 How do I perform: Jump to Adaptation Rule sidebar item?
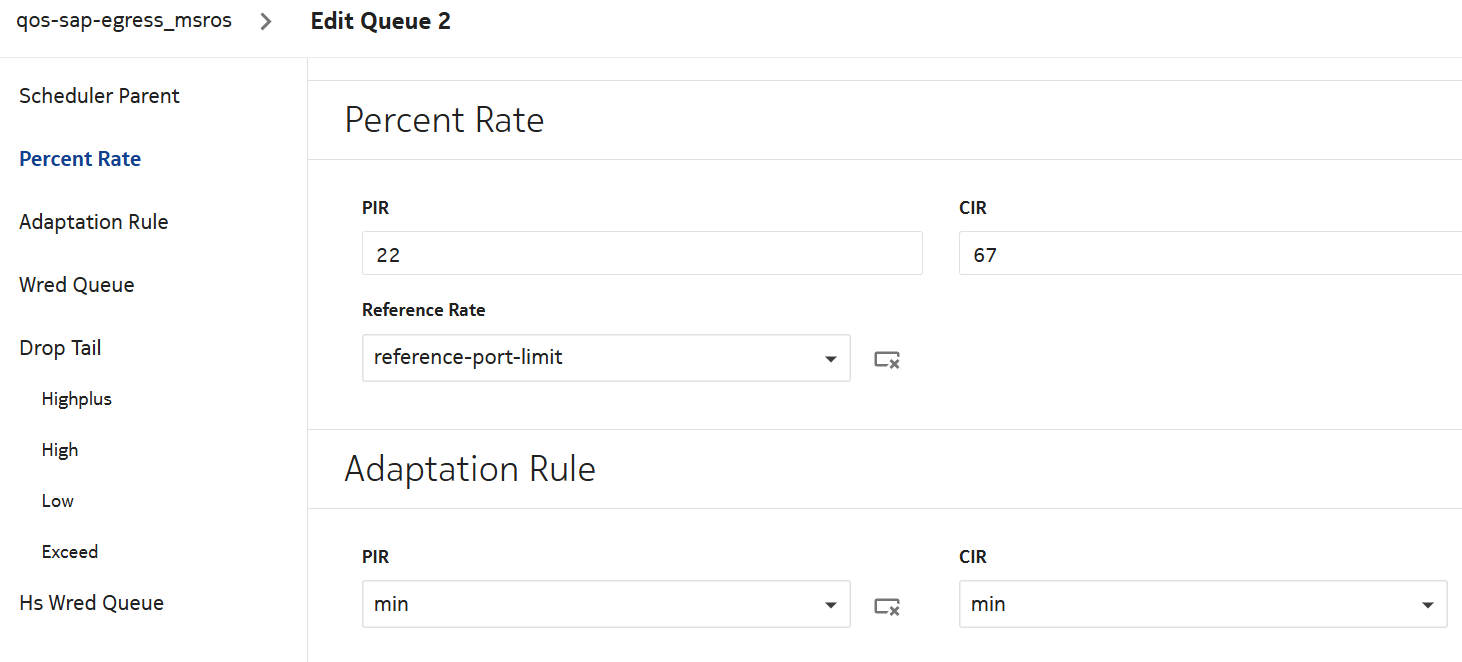(93, 222)
